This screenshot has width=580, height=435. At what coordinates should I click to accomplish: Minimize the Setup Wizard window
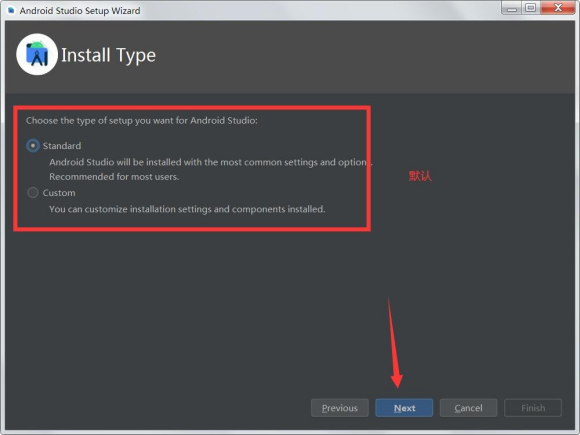pyautogui.click(x=512, y=8)
